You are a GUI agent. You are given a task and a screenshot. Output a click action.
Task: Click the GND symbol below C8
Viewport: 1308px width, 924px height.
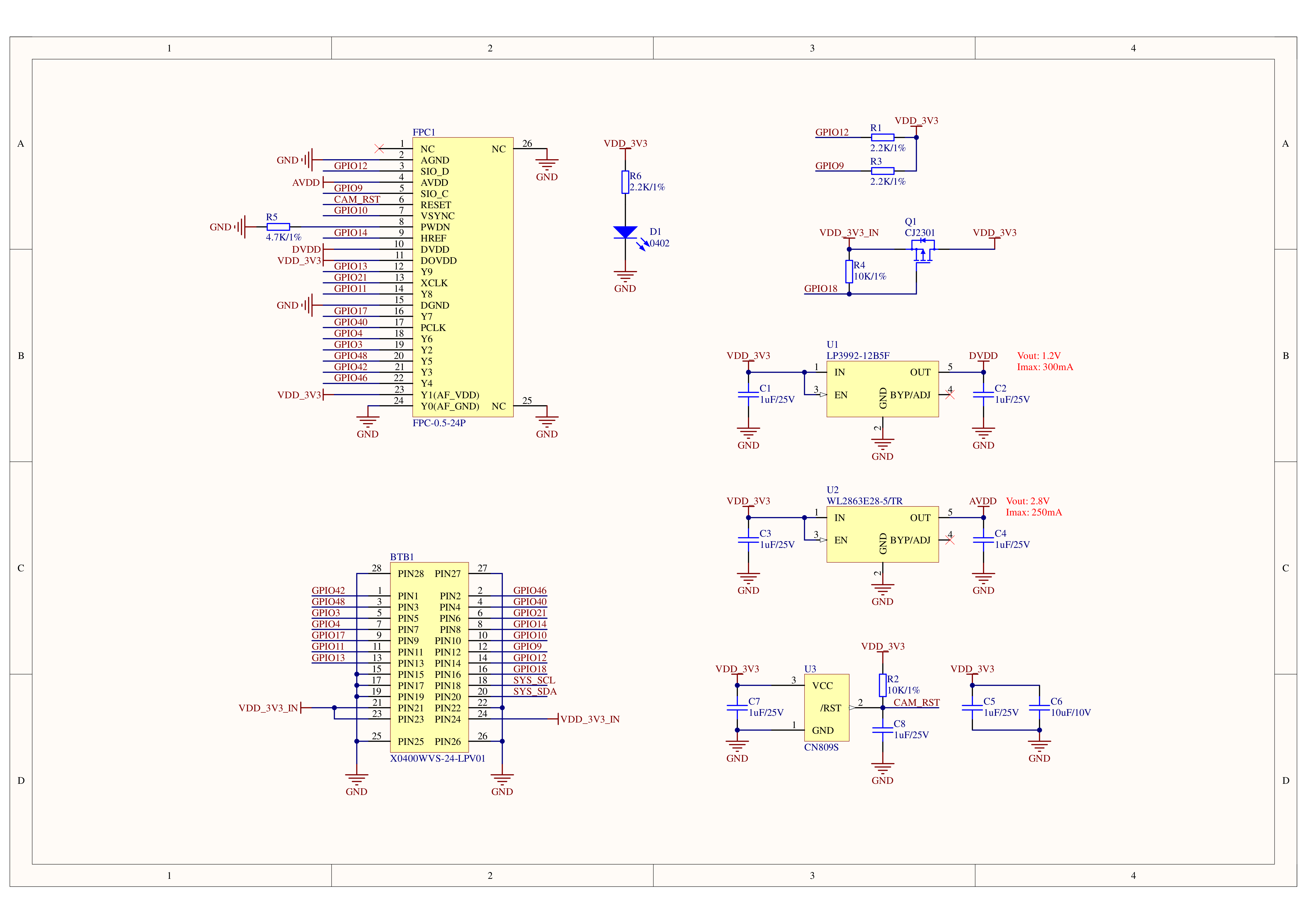click(882, 769)
